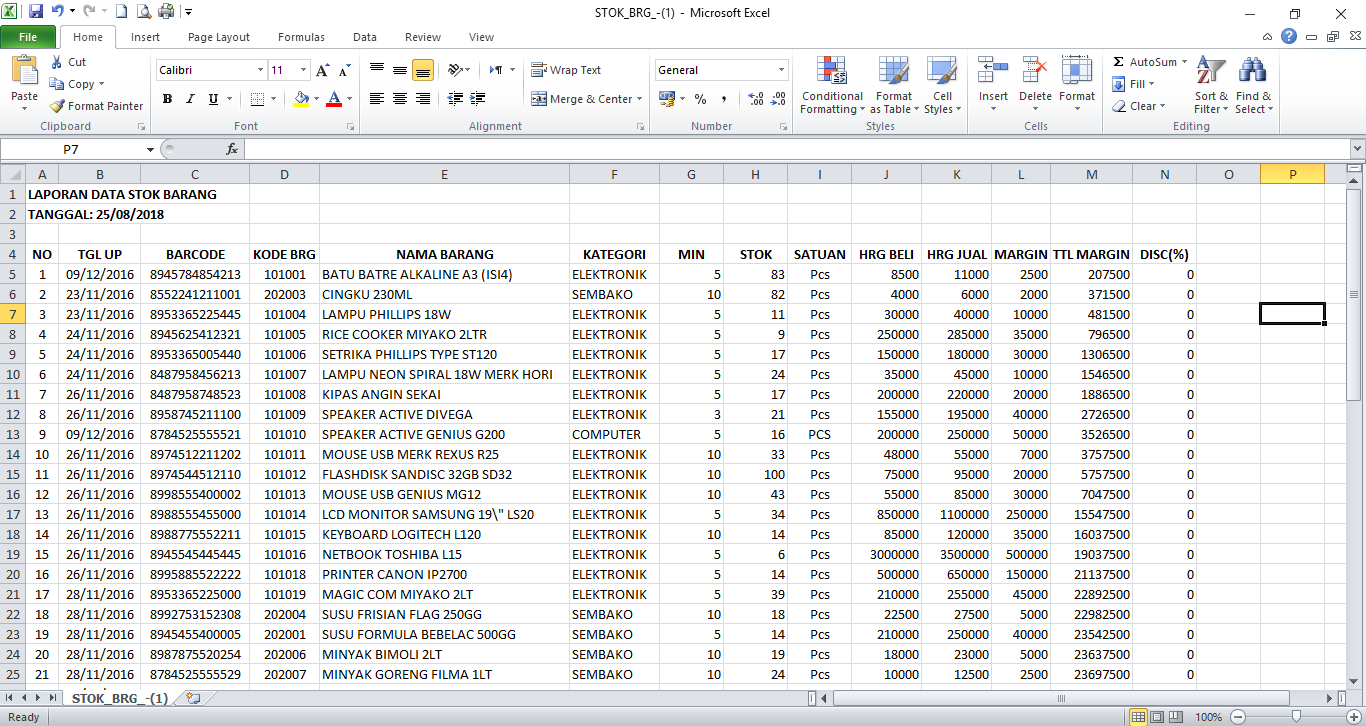Save the workbook from the Quick Access Toolbar
Viewport: 1366px width, 726px height.
(x=36, y=12)
